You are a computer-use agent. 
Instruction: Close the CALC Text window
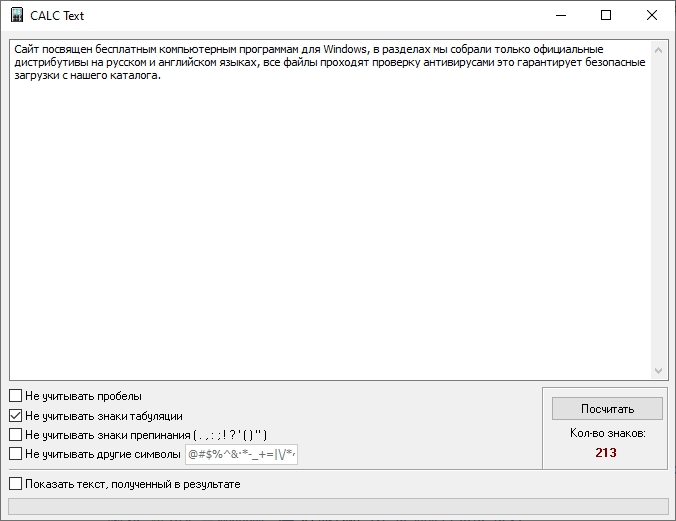click(652, 16)
